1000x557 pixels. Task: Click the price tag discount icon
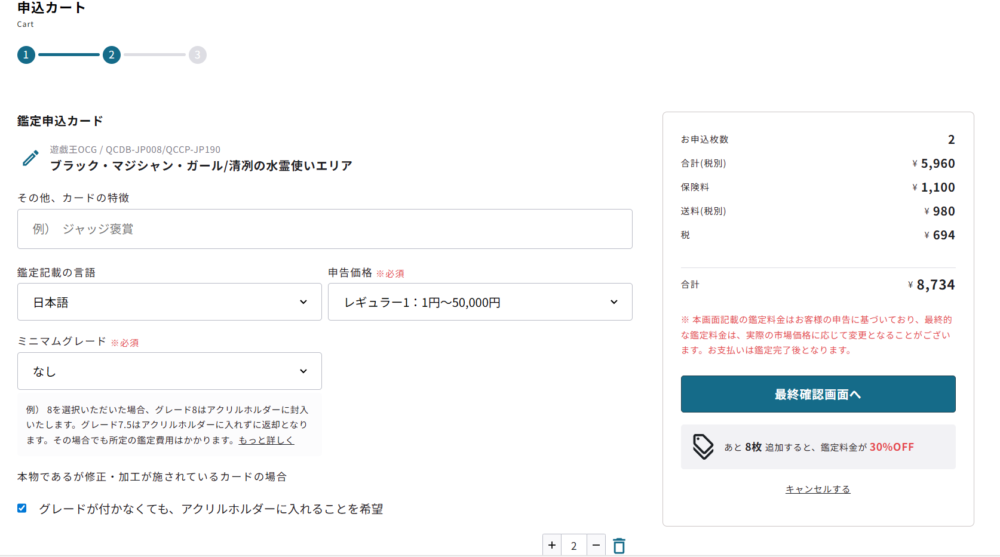[703, 447]
